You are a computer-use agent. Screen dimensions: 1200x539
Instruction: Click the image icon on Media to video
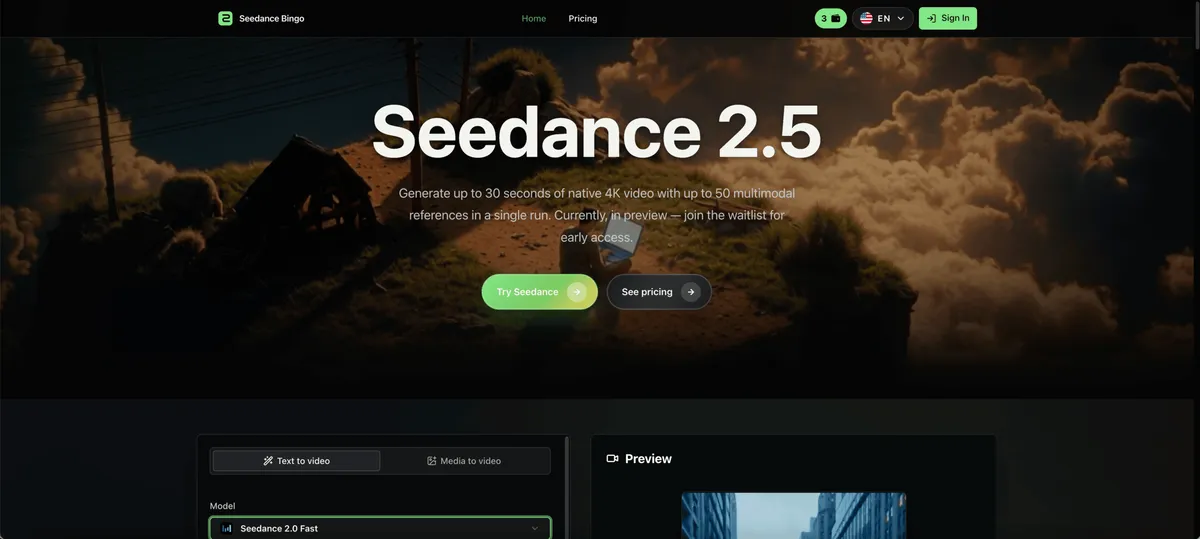coord(432,461)
